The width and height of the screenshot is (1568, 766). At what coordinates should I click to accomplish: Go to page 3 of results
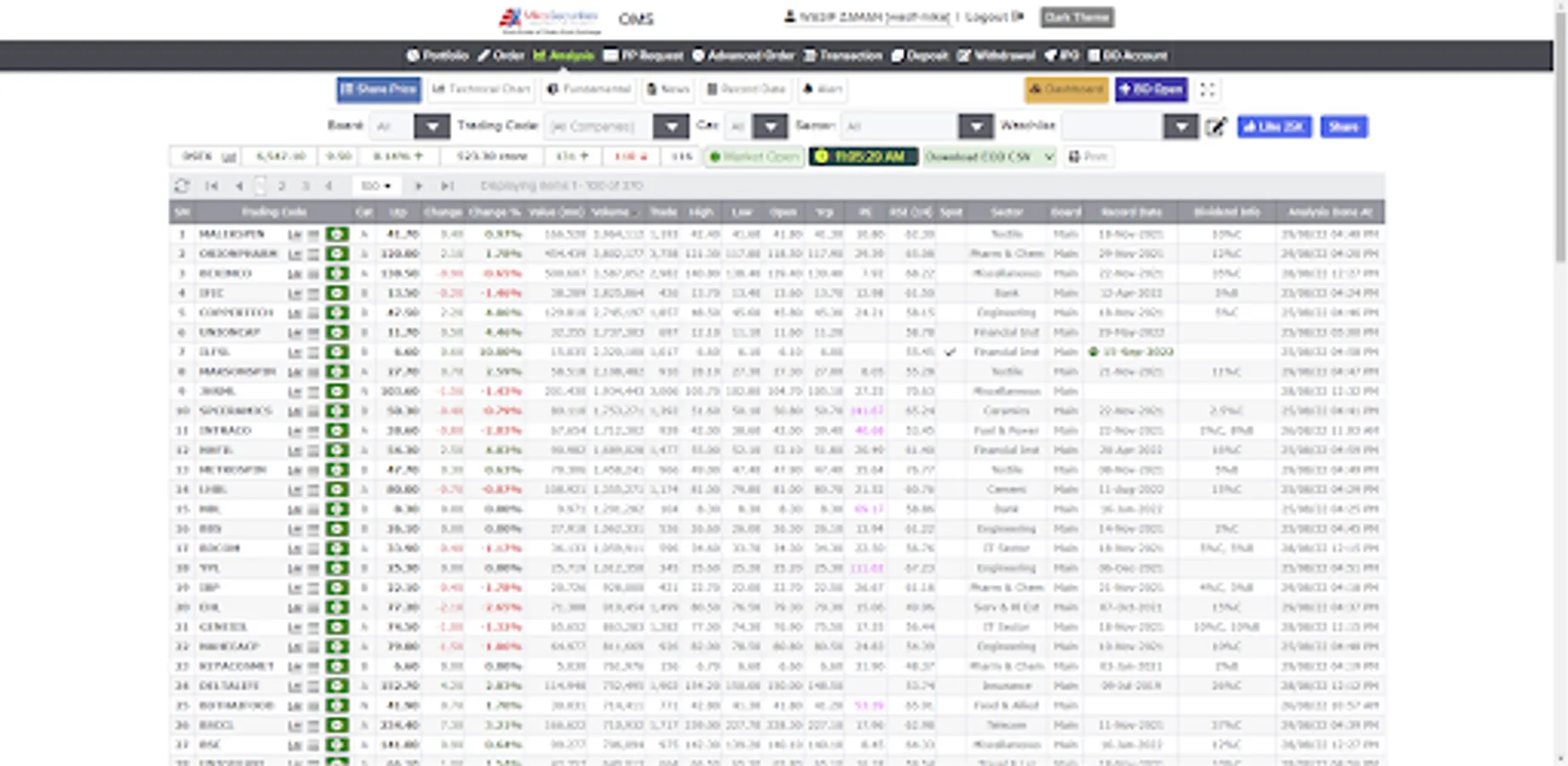[x=305, y=186]
